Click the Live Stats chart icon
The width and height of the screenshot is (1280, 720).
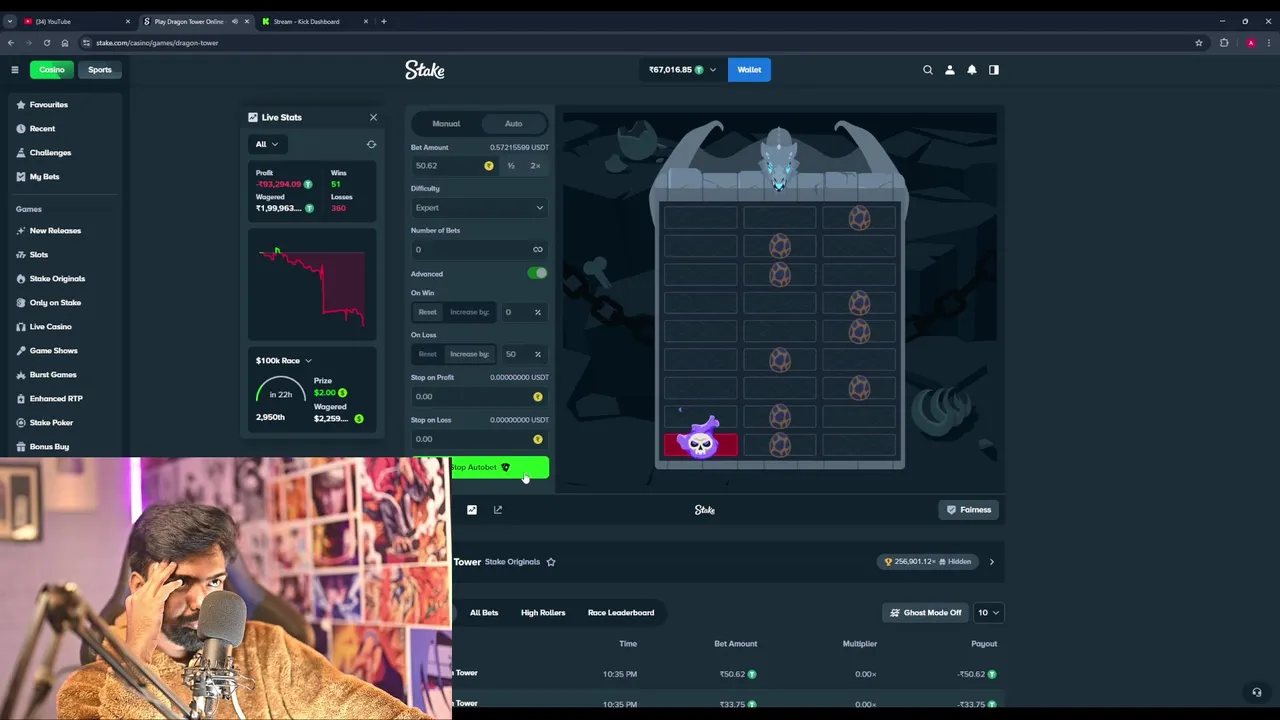click(253, 117)
